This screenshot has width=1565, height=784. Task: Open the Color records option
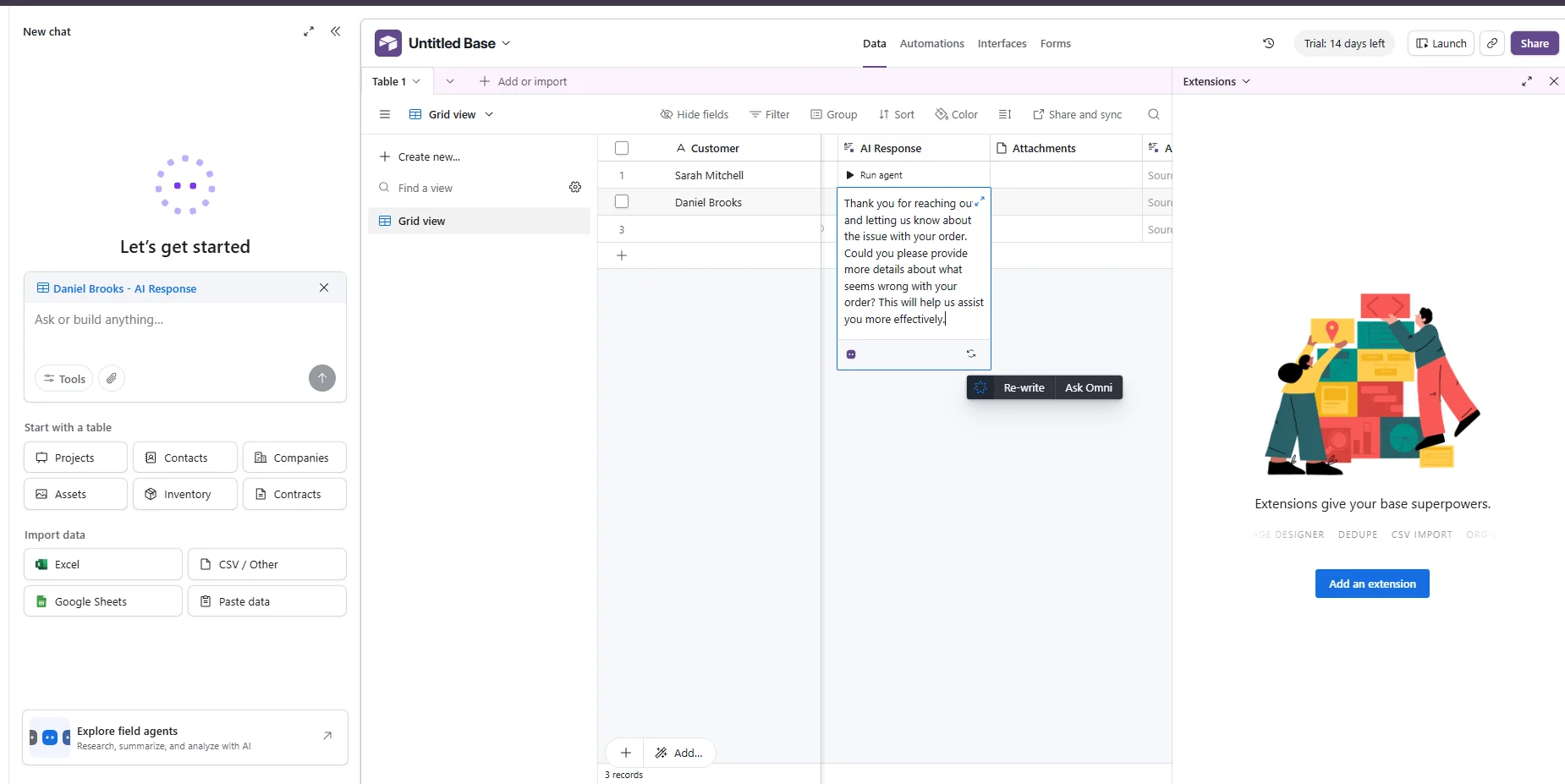point(956,114)
